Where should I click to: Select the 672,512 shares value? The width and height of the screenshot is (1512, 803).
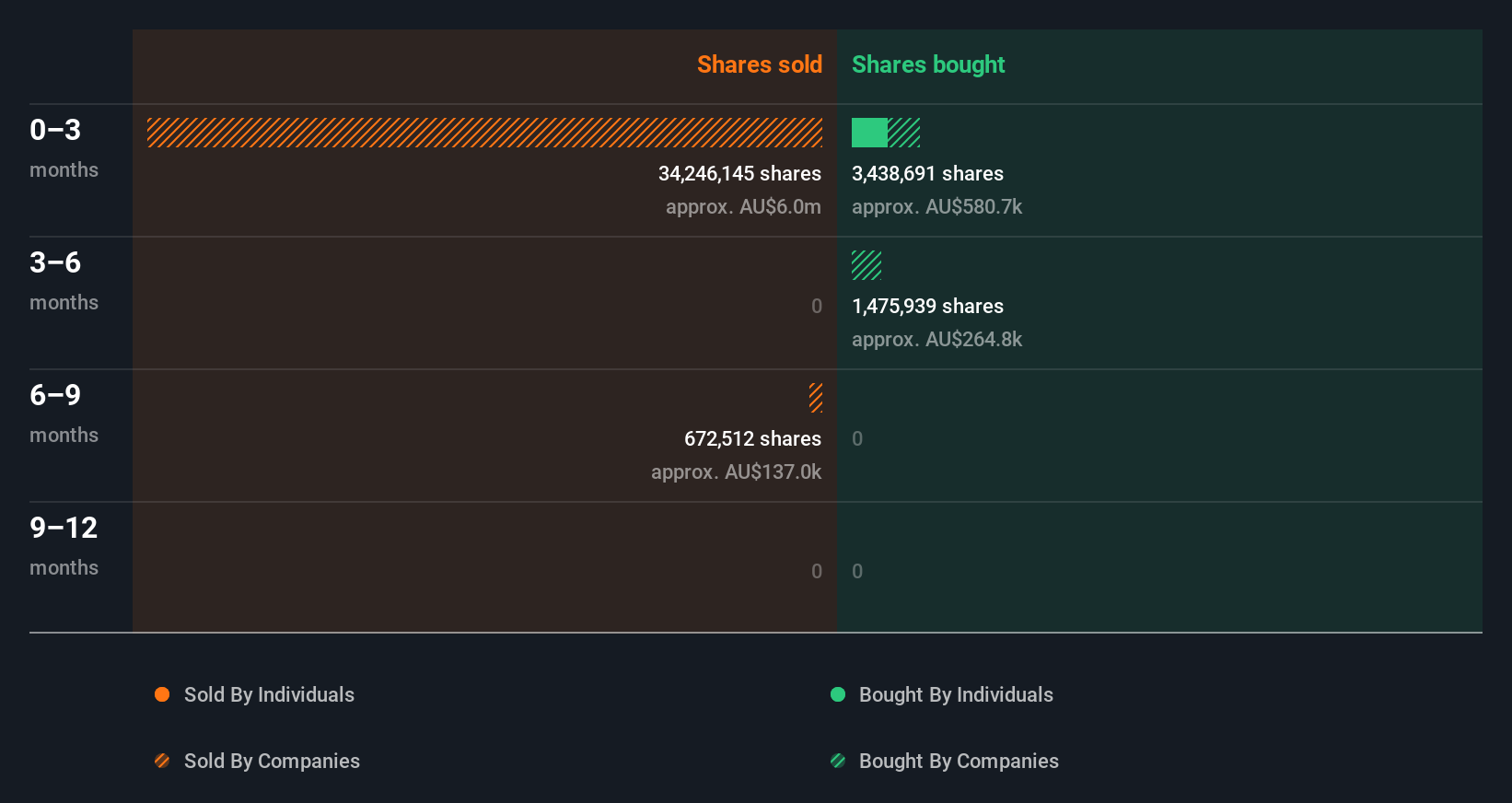coord(752,438)
